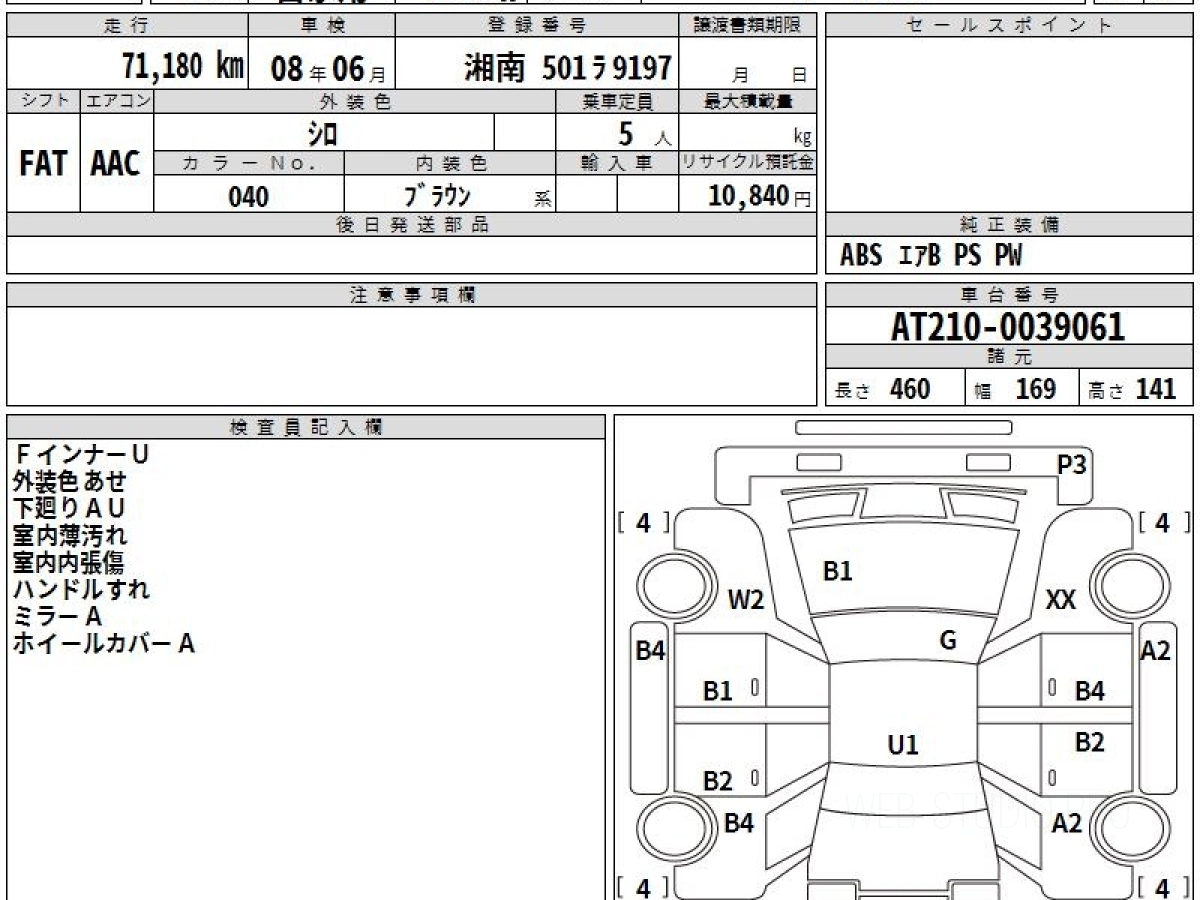Click the 車台番号 header

1009,295
